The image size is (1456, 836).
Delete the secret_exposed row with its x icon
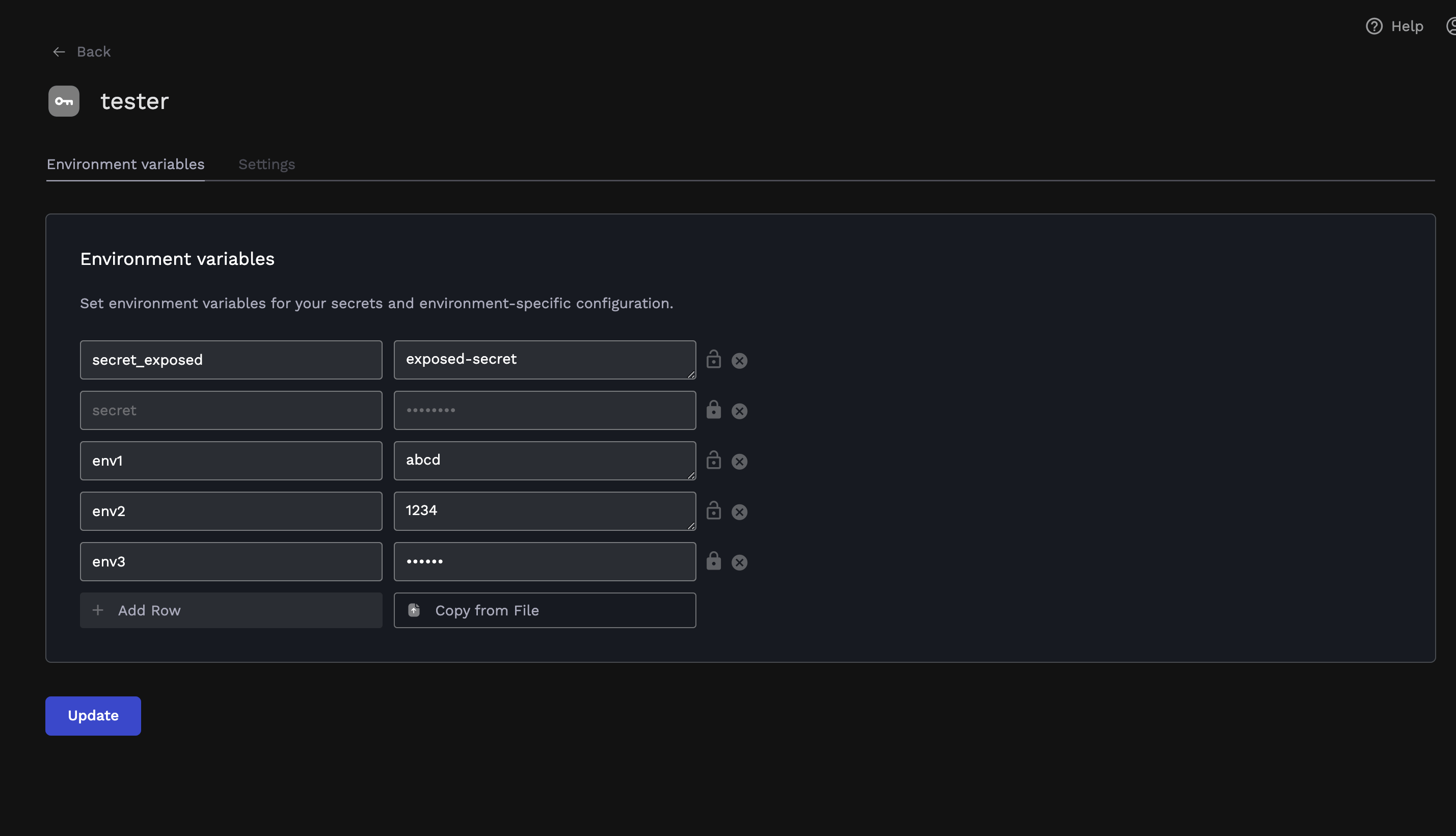pyautogui.click(x=740, y=360)
